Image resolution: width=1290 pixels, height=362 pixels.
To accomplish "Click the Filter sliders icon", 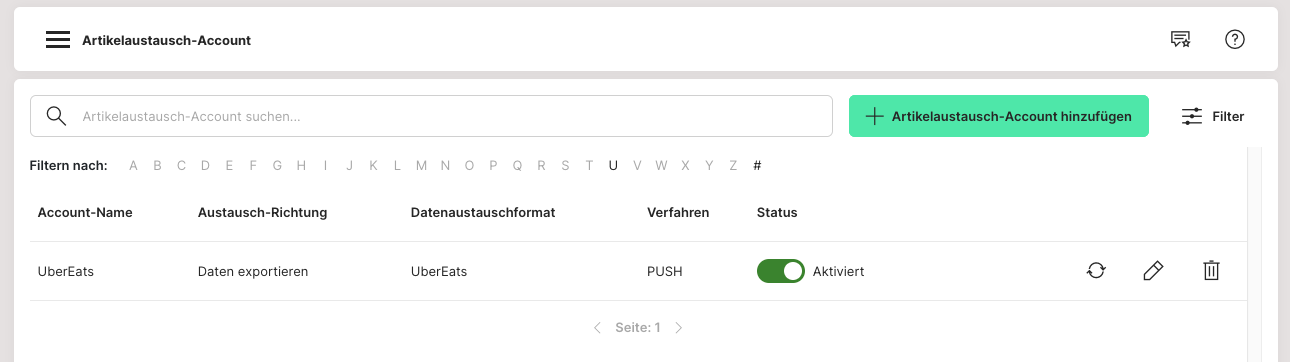I will (x=1192, y=116).
